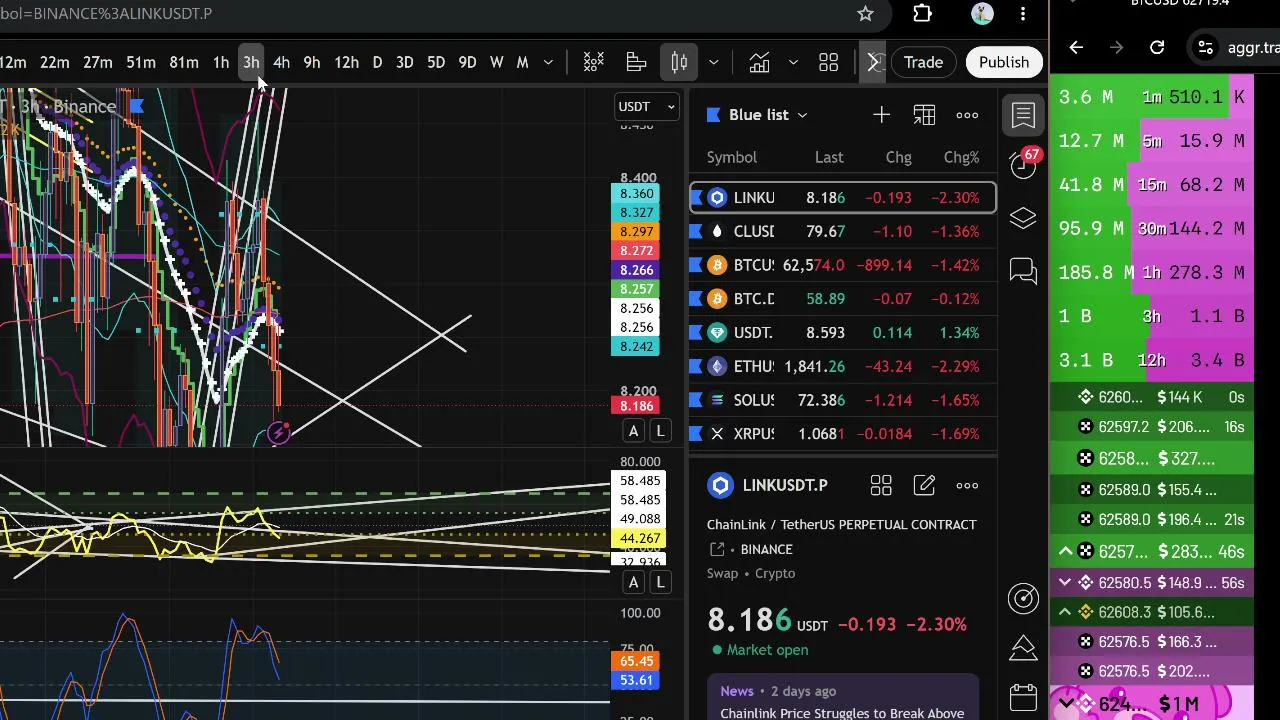Open the layout grid templates icon
The image size is (1280, 720).
coord(829,62)
